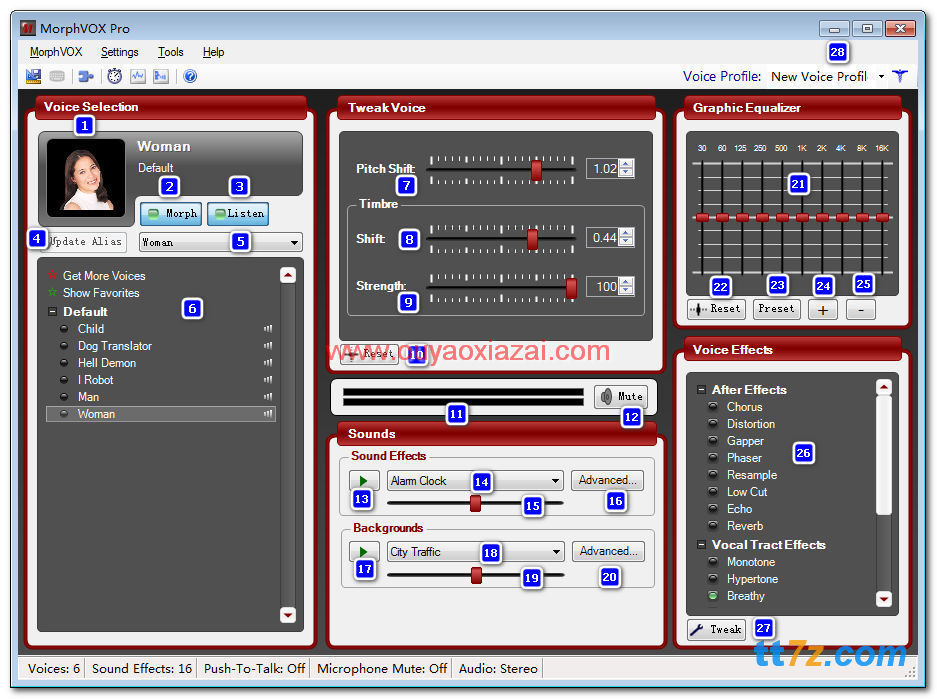
Task: Open help with the blue question mark icon
Action: (190, 76)
